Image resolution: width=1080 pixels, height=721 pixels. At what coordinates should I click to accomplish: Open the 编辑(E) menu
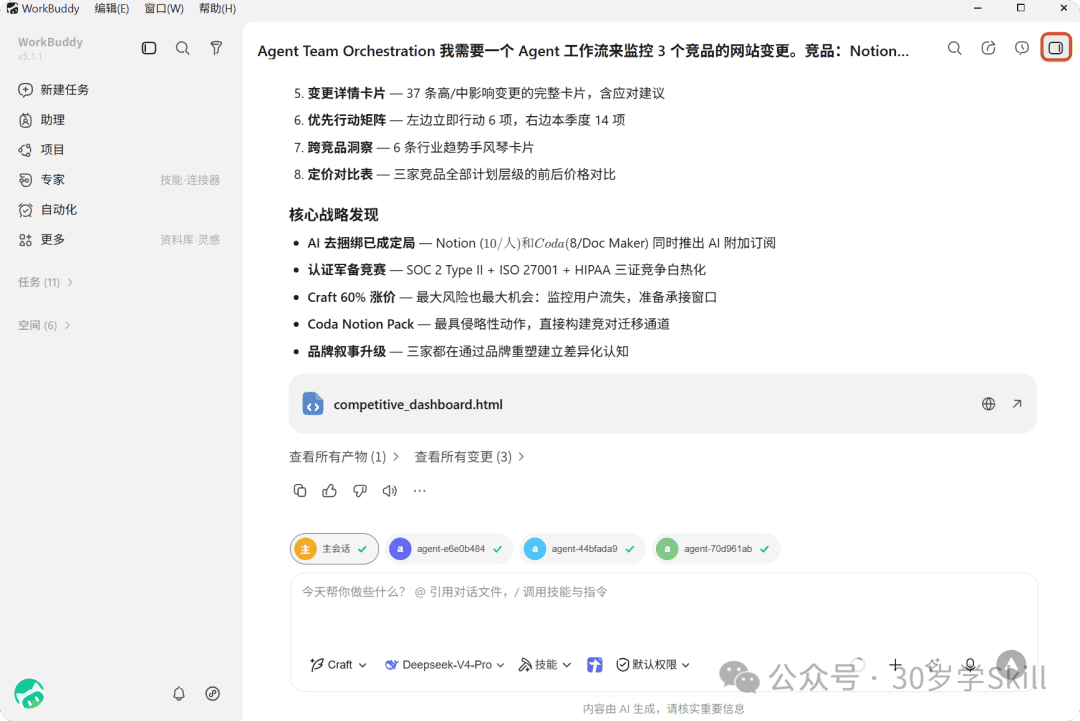coord(112,8)
